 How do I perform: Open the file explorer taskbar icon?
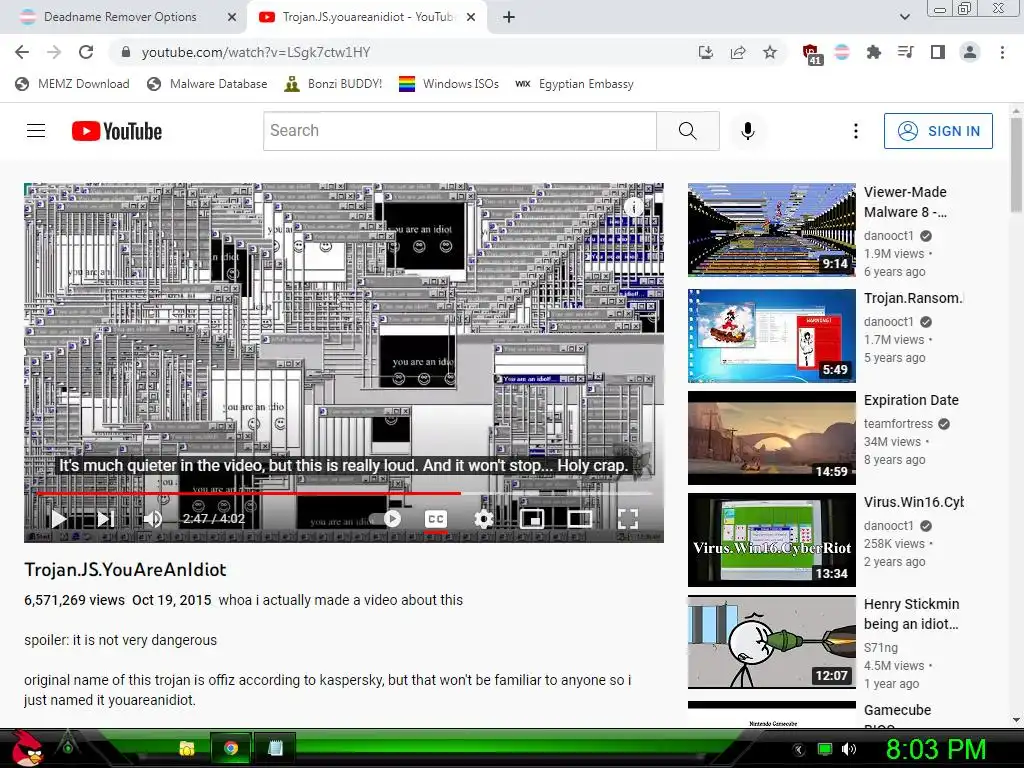[x=187, y=748]
